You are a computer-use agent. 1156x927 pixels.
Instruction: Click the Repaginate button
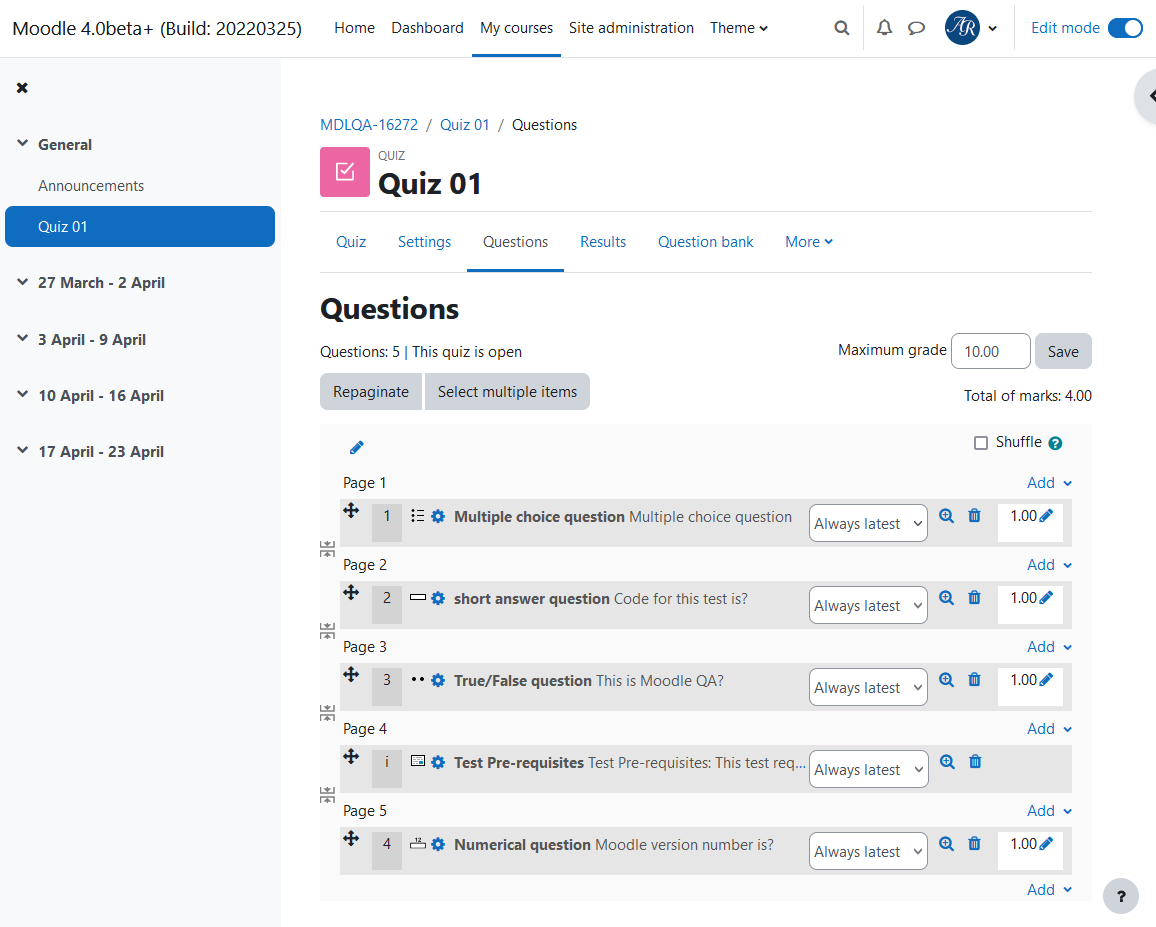pos(371,392)
